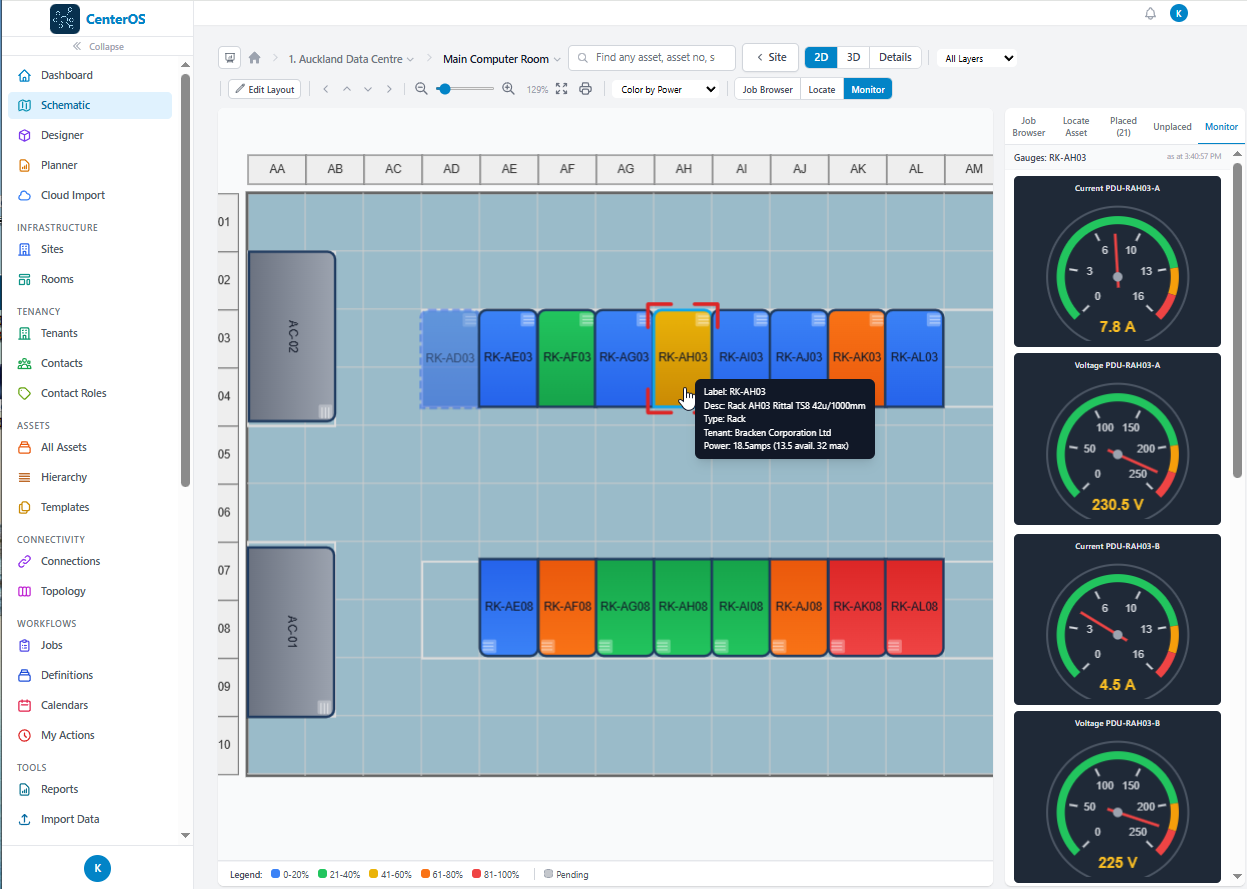Expand the Auckland Data Centre breadcrumb

351,59
